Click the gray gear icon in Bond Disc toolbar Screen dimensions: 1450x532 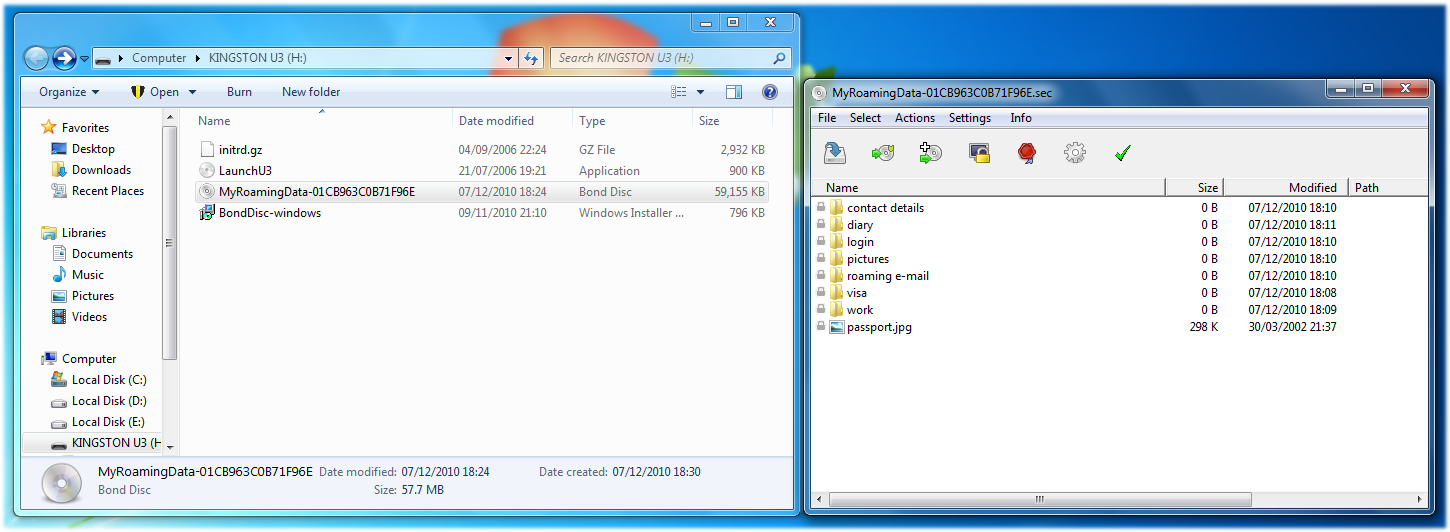1075,153
